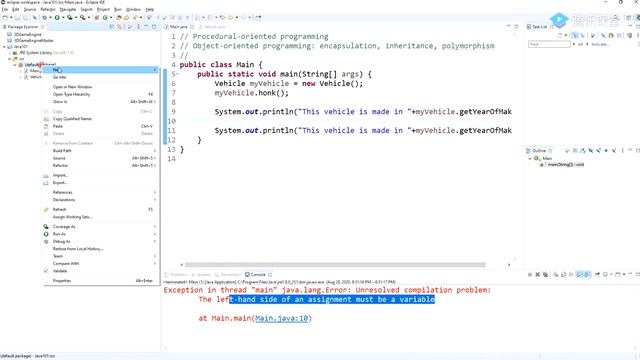Click the Open Type toolbar icon

pos(119,18)
